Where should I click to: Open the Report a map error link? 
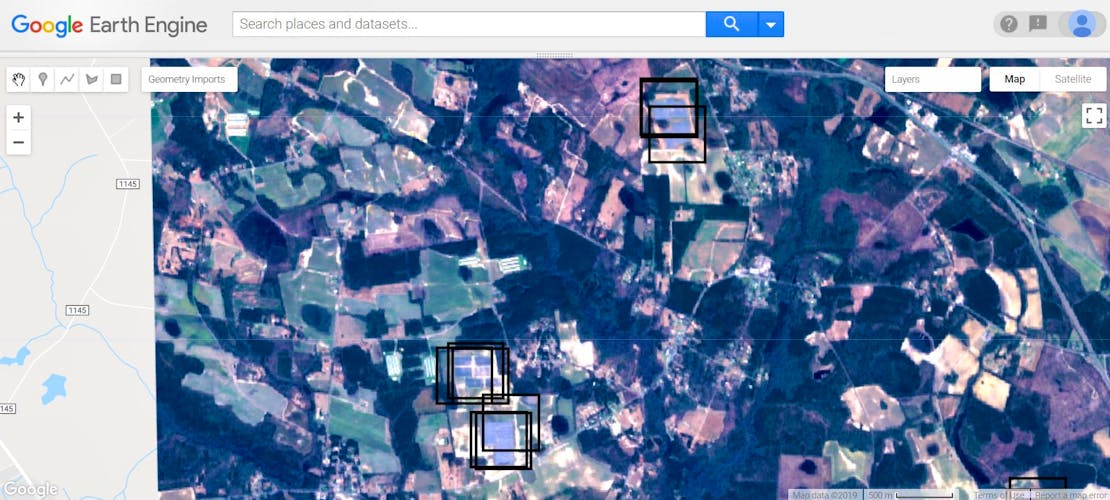[x=1071, y=495]
